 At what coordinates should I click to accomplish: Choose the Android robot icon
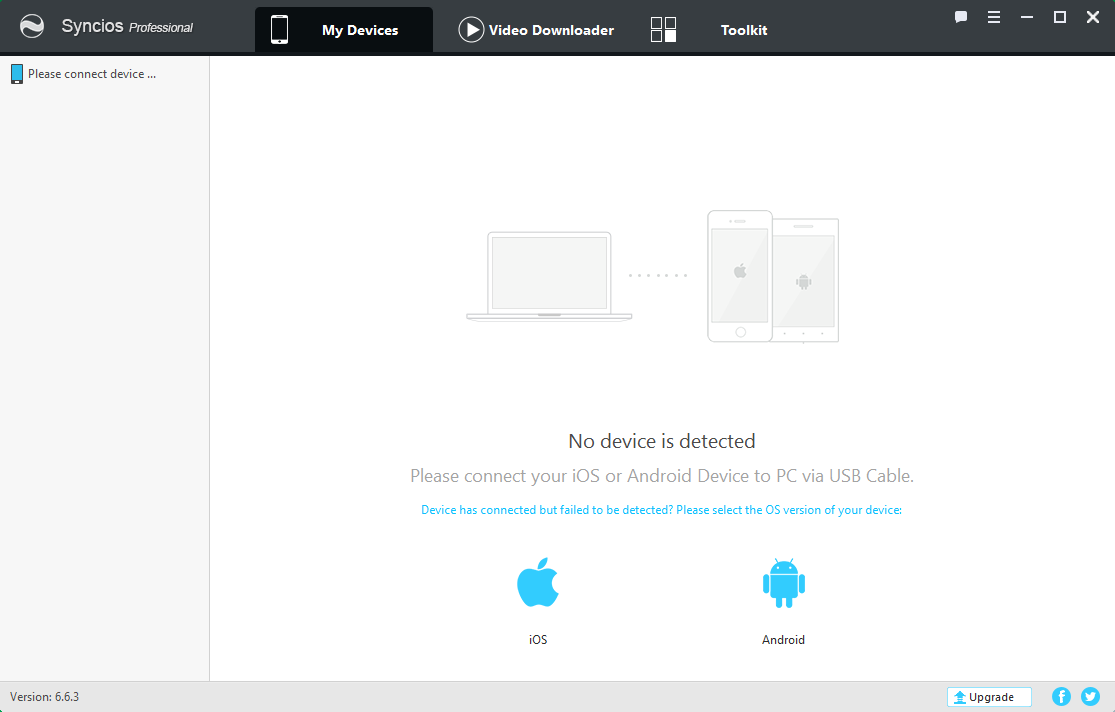(784, 583)
